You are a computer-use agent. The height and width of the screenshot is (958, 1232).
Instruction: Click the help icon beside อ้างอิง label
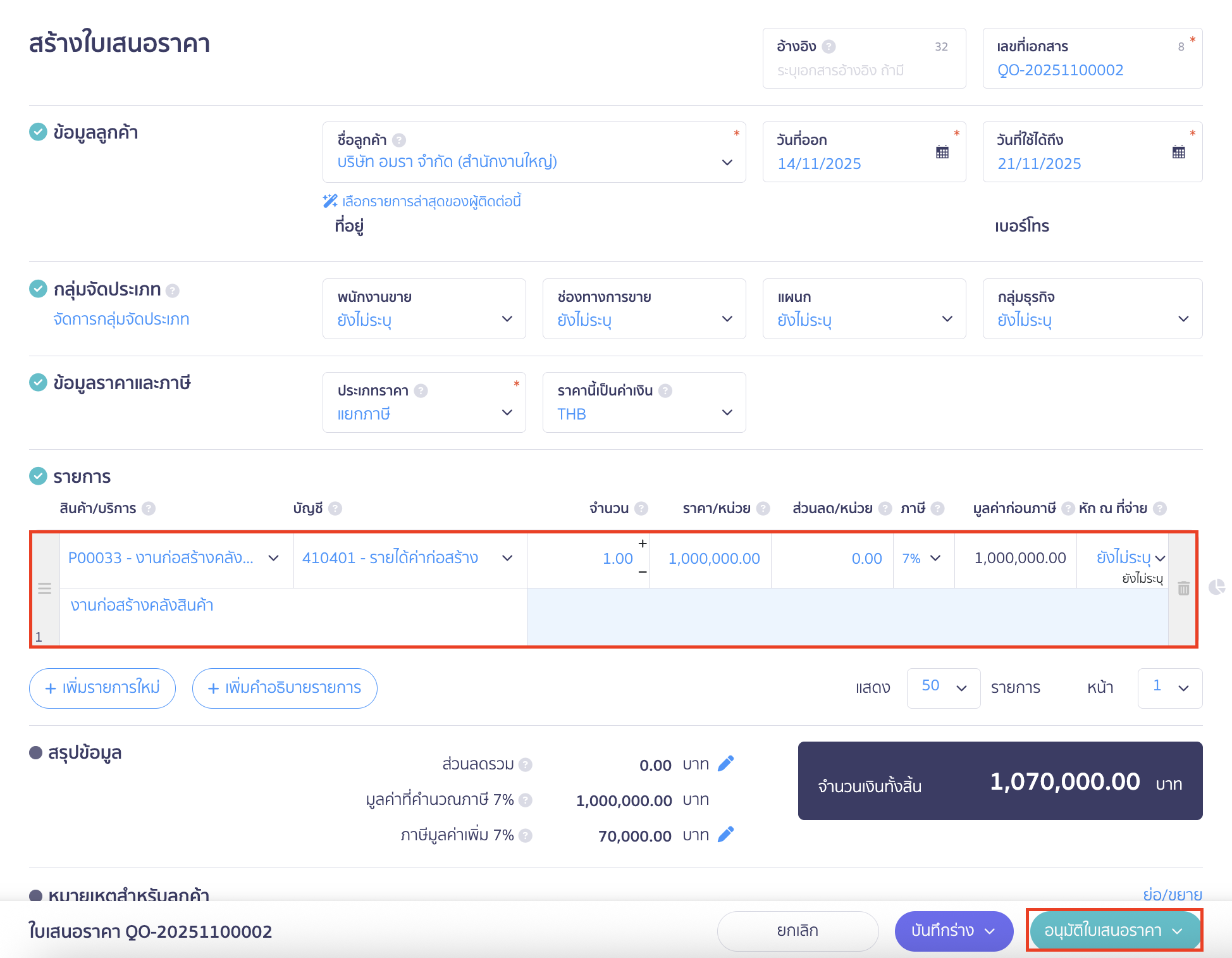829,47
